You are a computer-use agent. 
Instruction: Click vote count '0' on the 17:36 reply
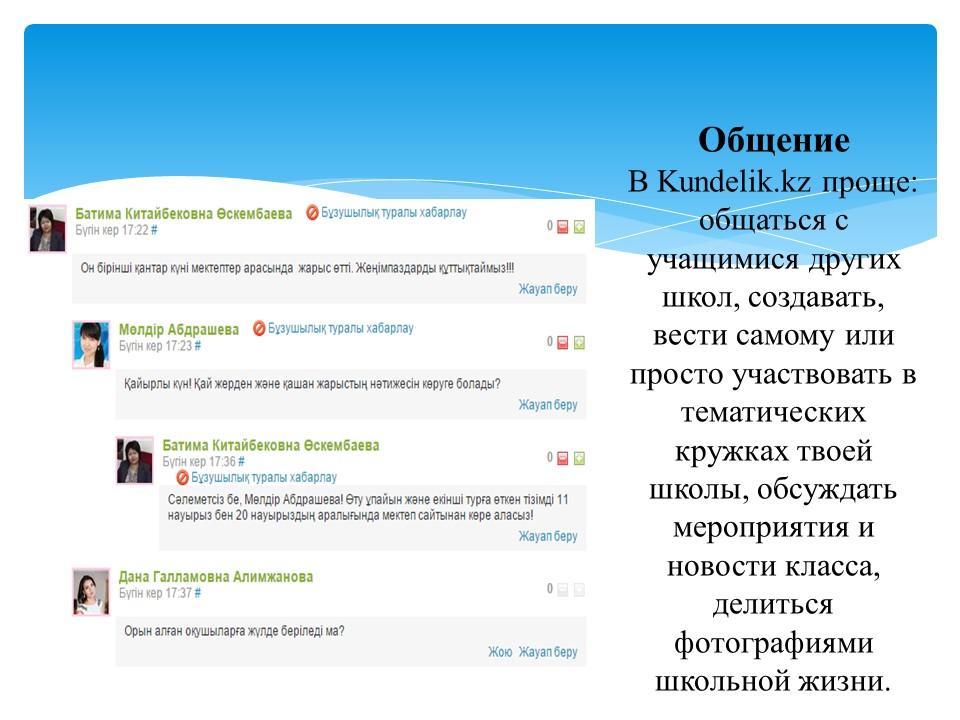(x=550, y=457)
